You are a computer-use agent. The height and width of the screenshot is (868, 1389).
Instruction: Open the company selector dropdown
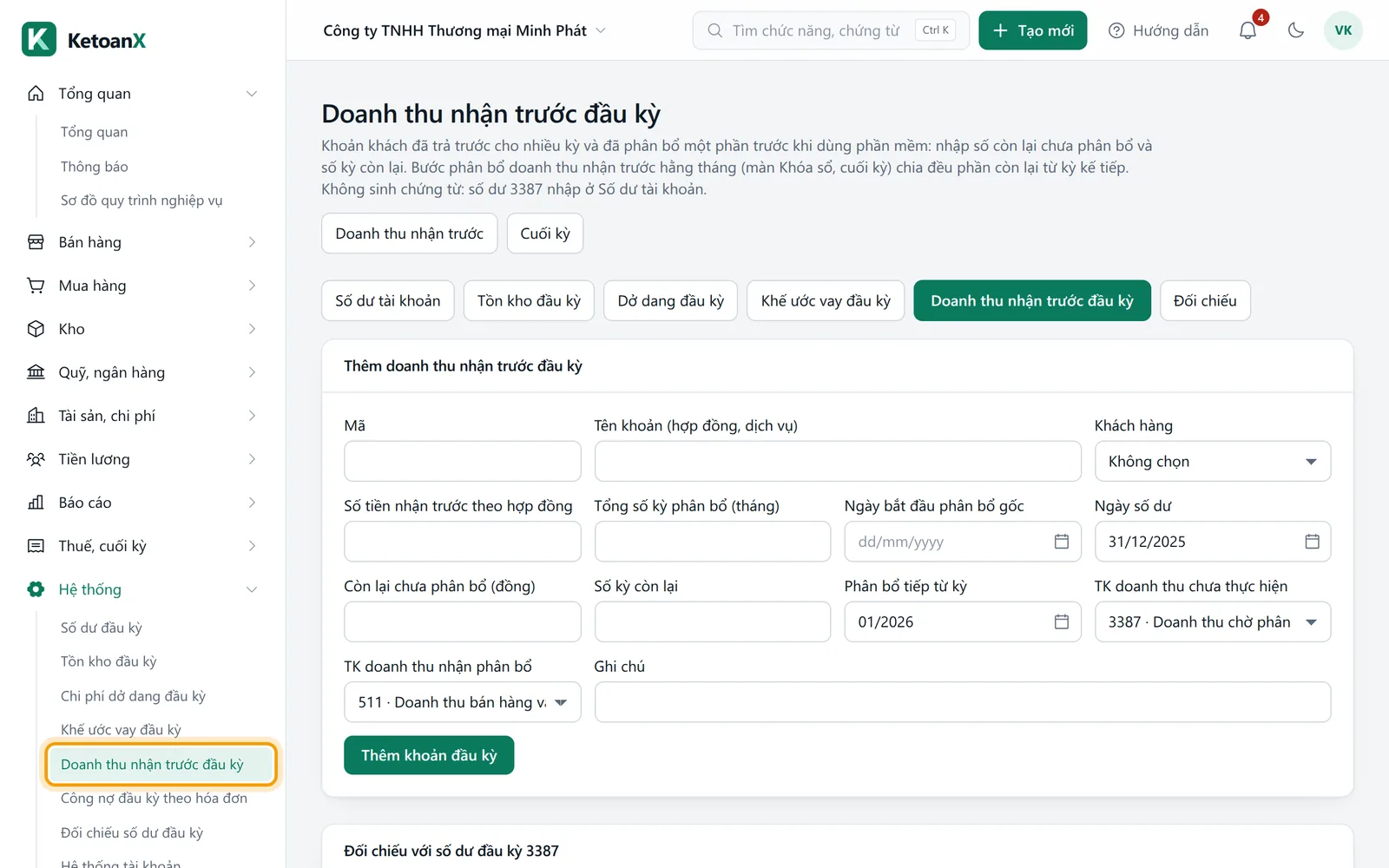[464, 30]
